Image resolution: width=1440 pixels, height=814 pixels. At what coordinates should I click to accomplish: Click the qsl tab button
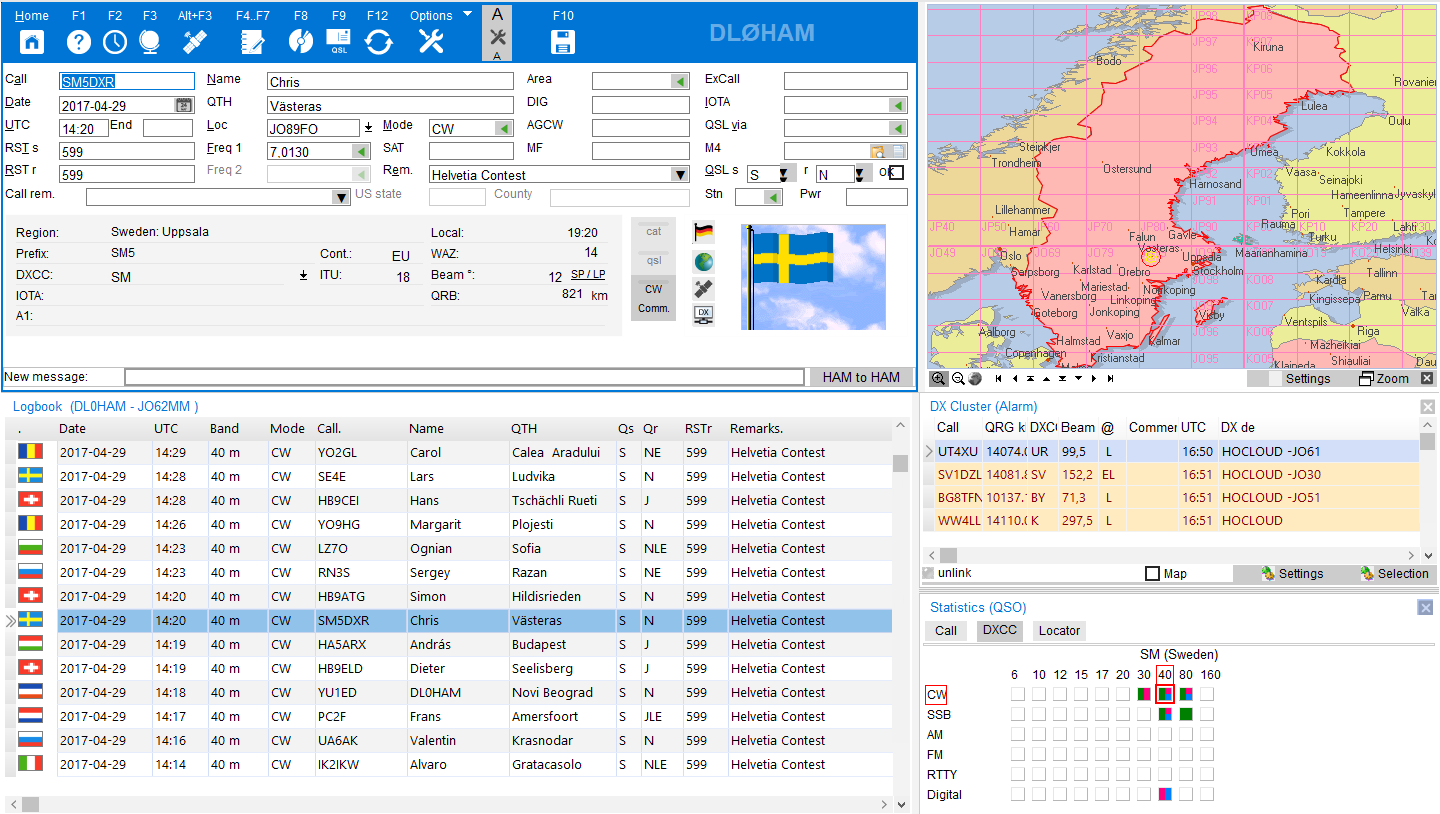(653, 260)
